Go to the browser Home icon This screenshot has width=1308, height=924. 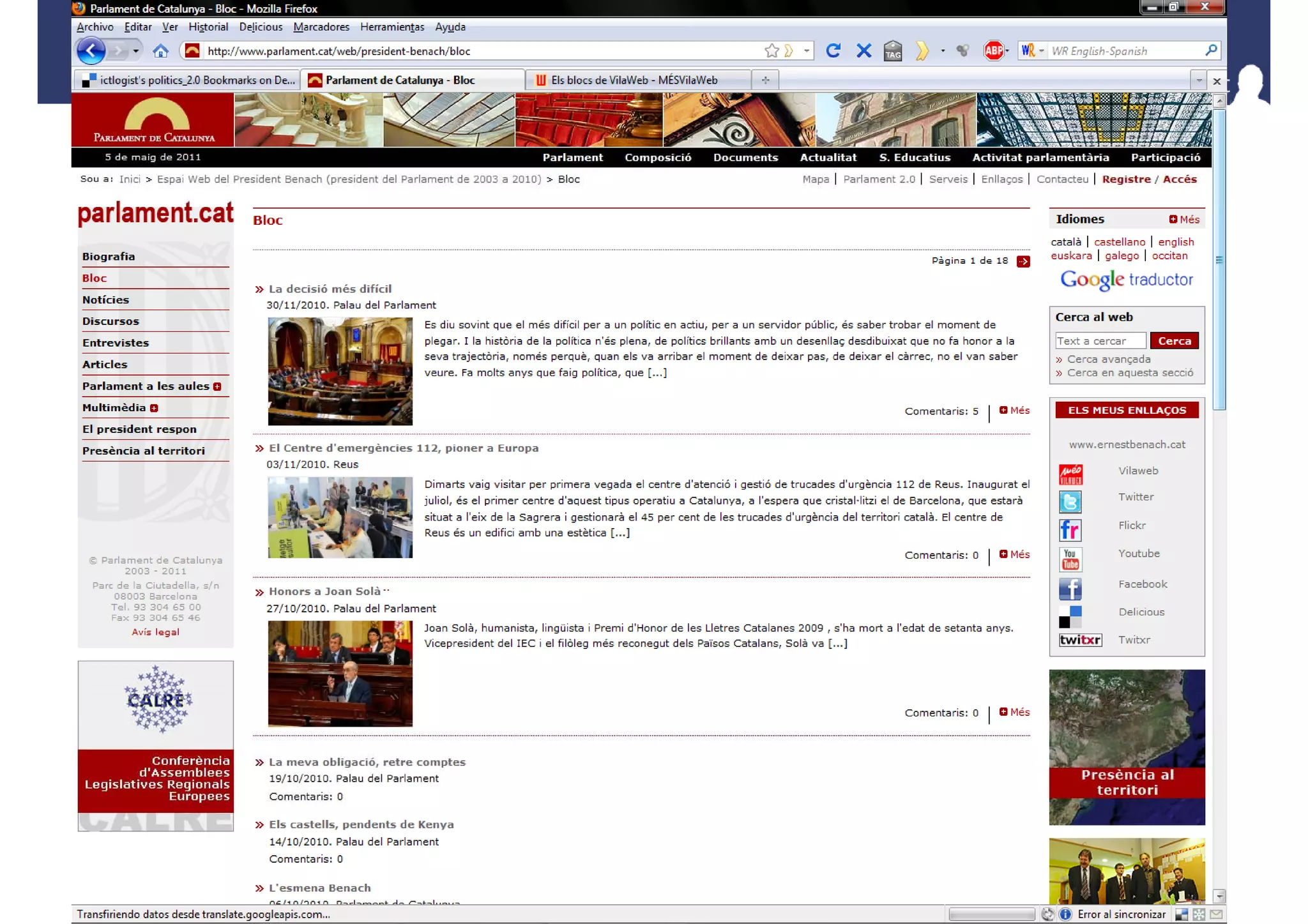click(x=160, y=51)
